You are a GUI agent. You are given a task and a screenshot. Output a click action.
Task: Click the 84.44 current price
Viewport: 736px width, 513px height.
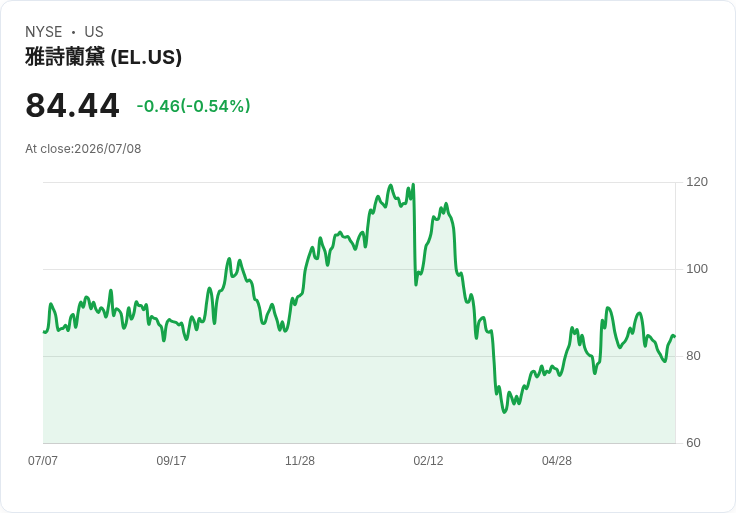click(x=72, y=106)
